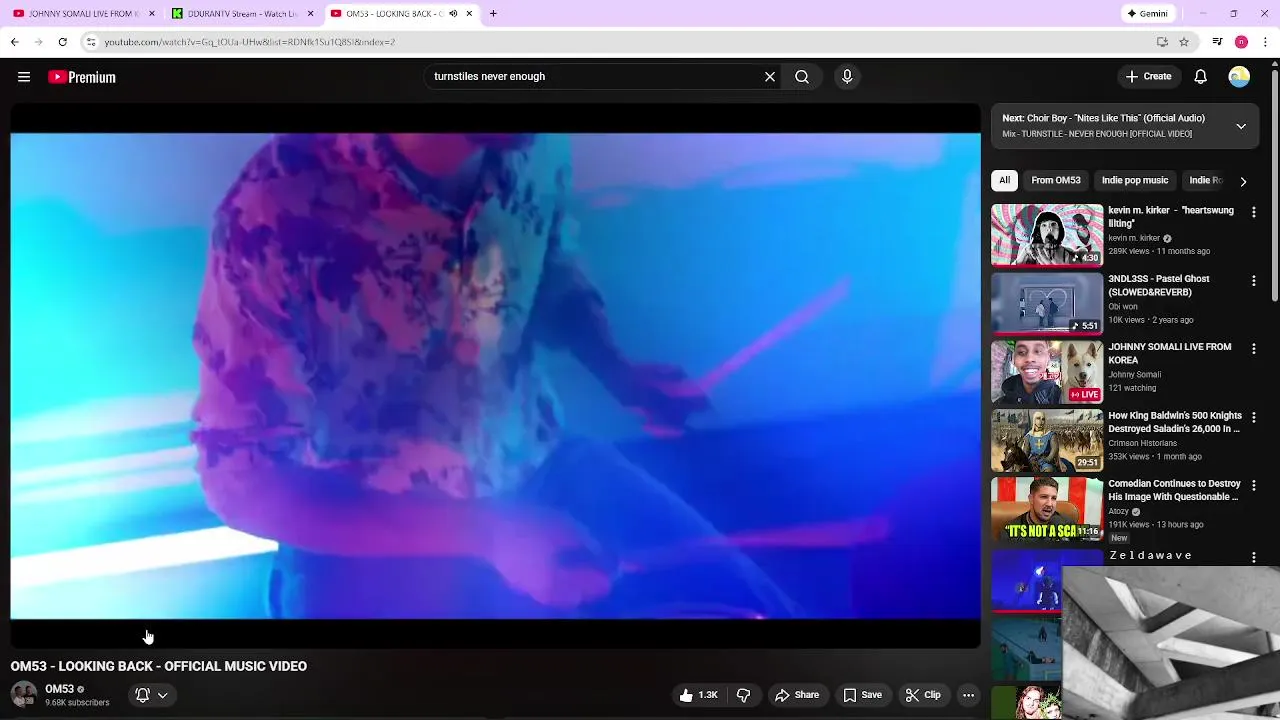Open options for Comedian Continues video
Image resolution: width=1280 pixels, height=720 pixels.
click(x=1253, y=485)
